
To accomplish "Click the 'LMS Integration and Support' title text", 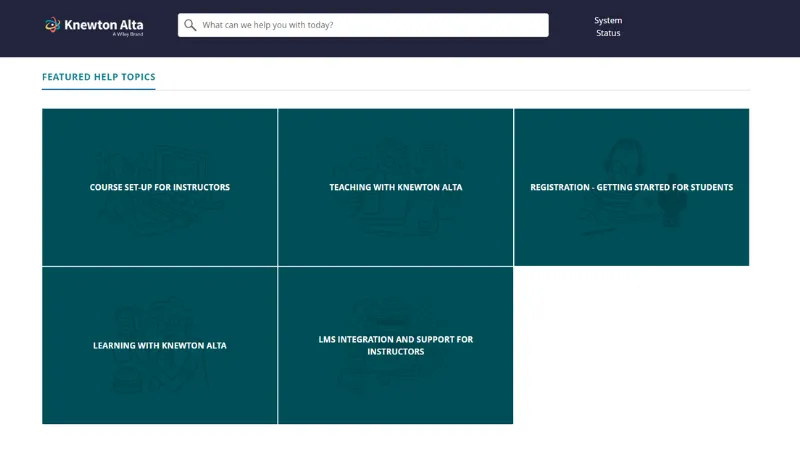I will (395, 339).
